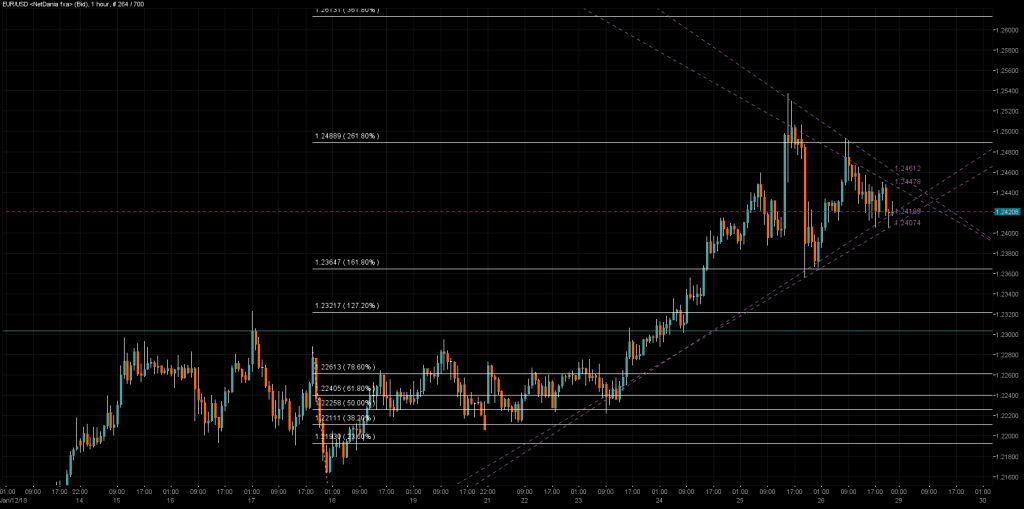Click the 1.22800 price axis label
Screen dimensions: 1024x509
[x=1006, y=355]
